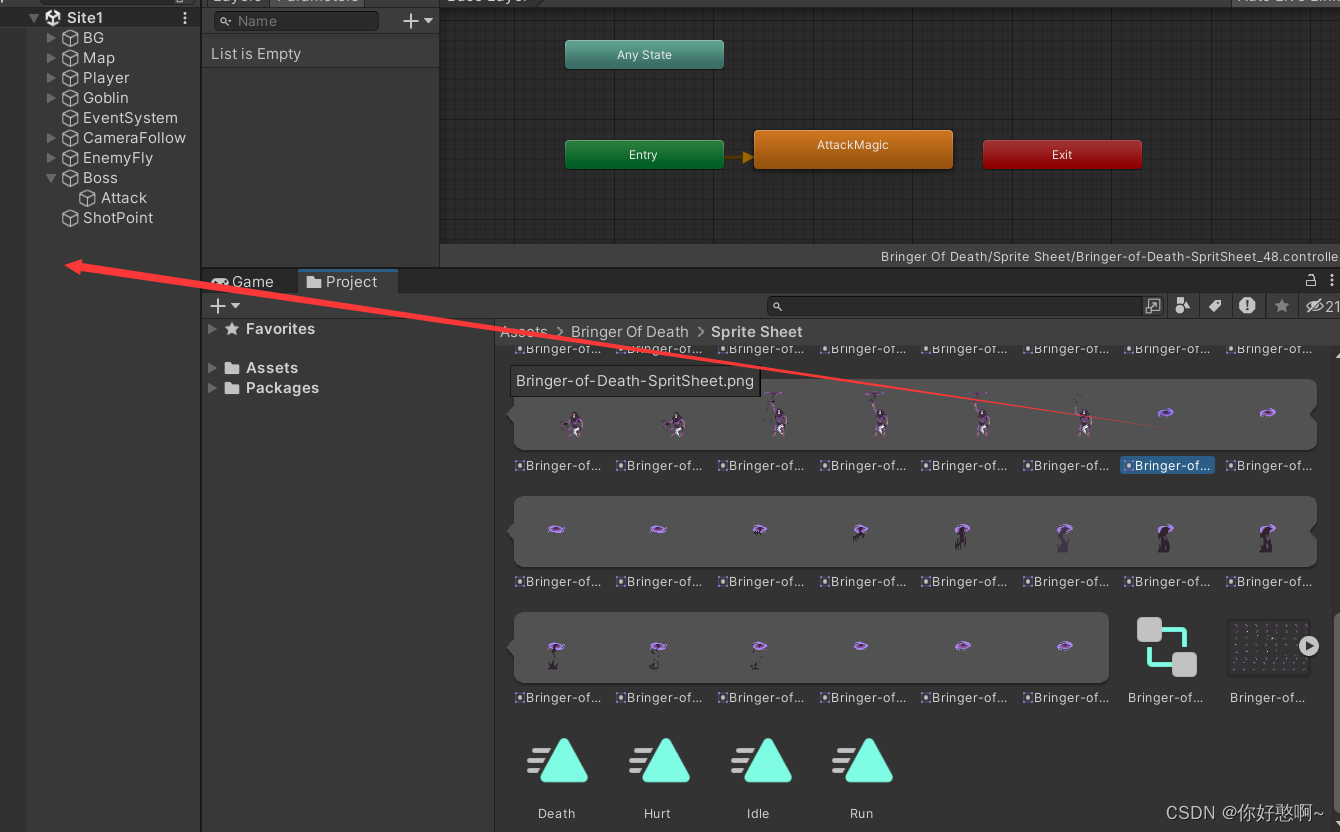The height and width of the screenshot is (832, 1340).
Task: Select the Bringer-of sprite sheet texture thumbnail
Action: (x=1267, y=647)
